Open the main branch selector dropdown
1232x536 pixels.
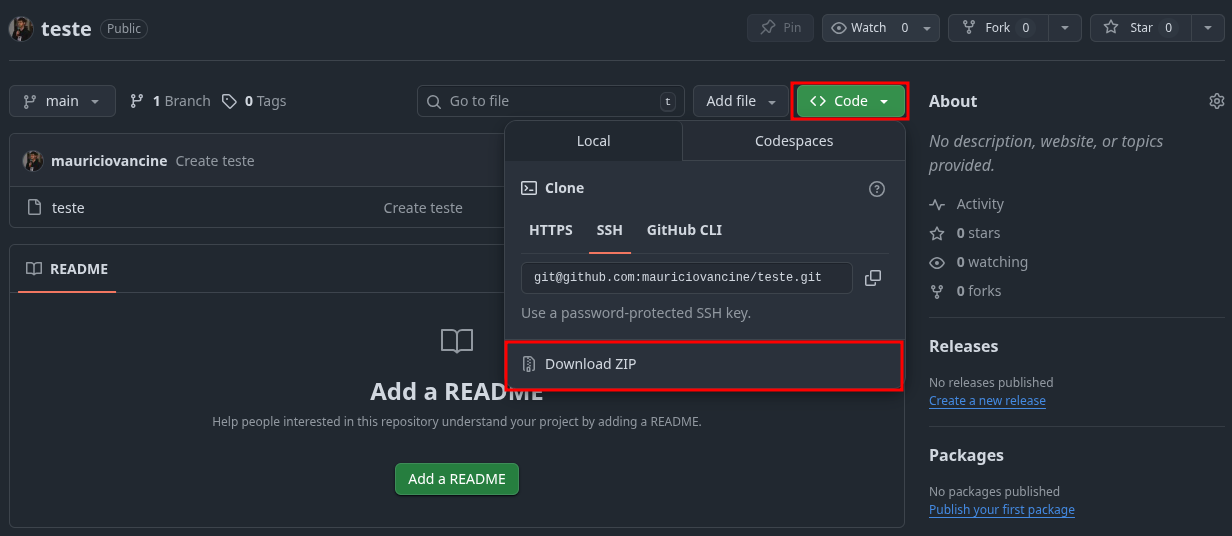pyautogui.click(x=62, y=101)
